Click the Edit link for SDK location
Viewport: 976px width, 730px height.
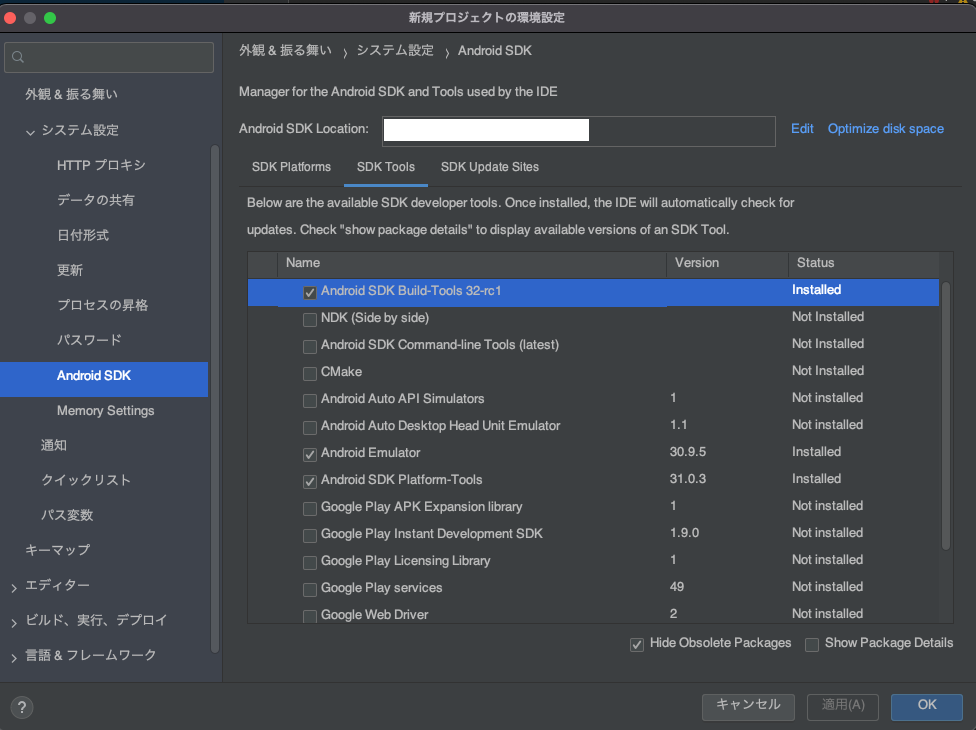(802, 129)
